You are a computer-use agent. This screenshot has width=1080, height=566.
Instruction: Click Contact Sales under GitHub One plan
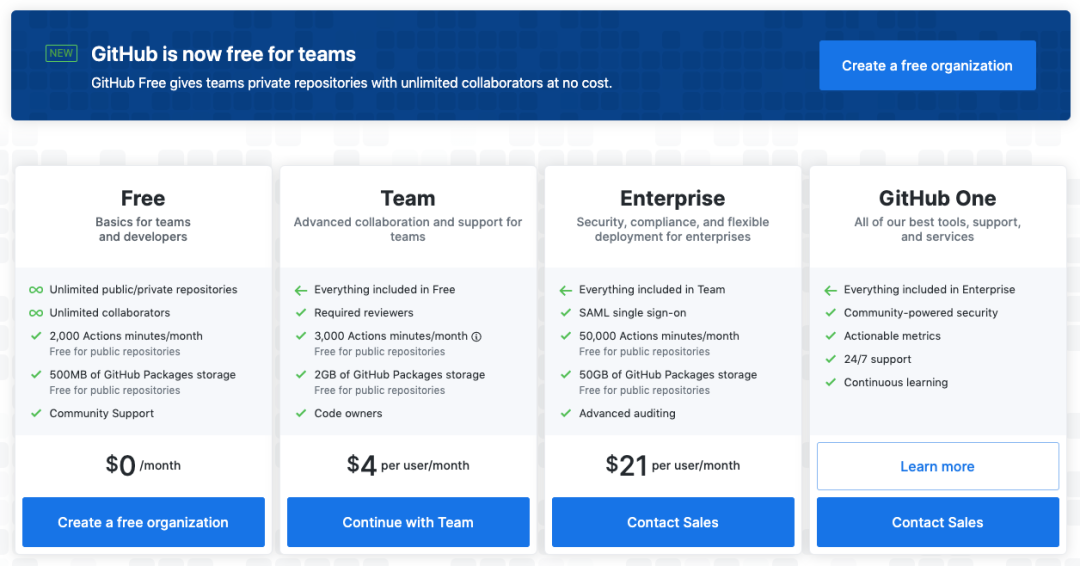click(x=937, y=522)
